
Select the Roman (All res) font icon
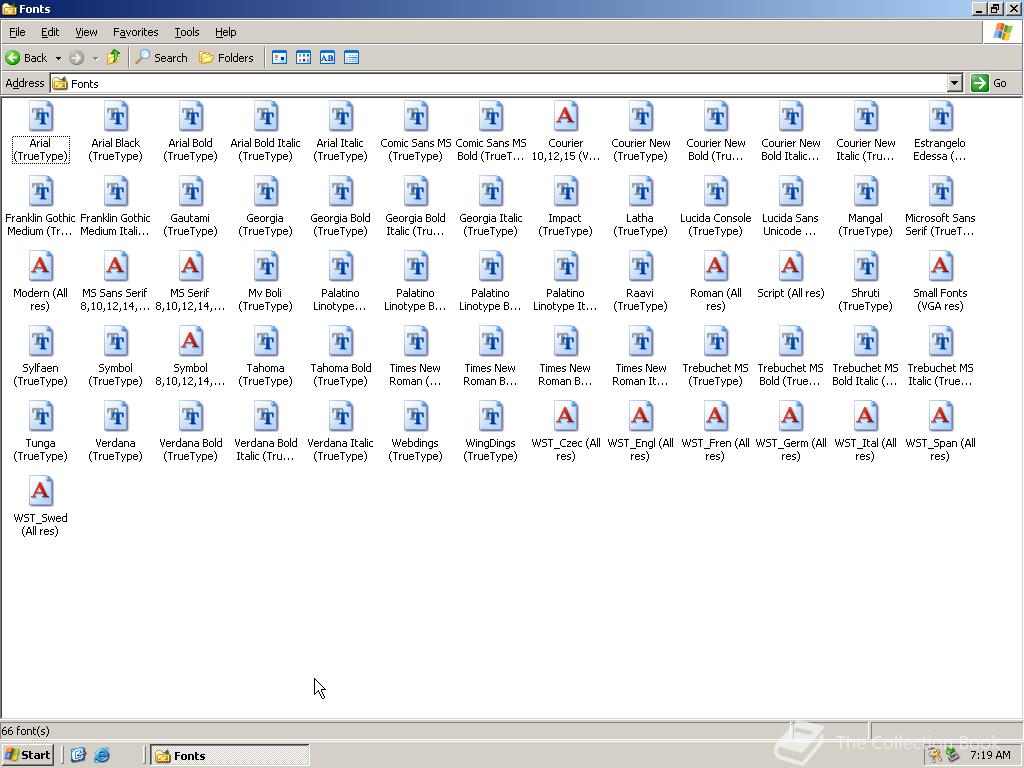coord(716,267)
